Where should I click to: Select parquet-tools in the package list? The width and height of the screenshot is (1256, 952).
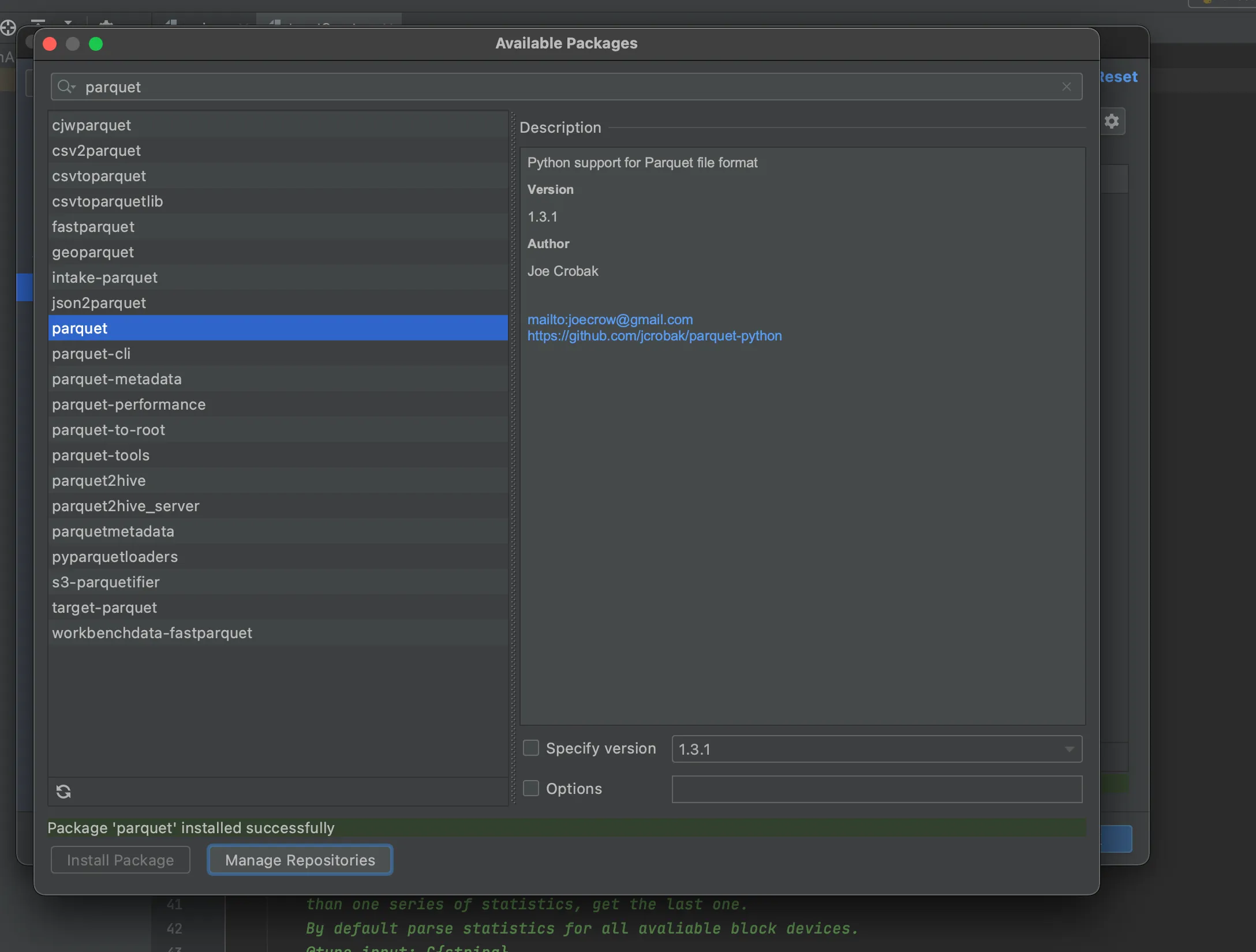(100, 455)
